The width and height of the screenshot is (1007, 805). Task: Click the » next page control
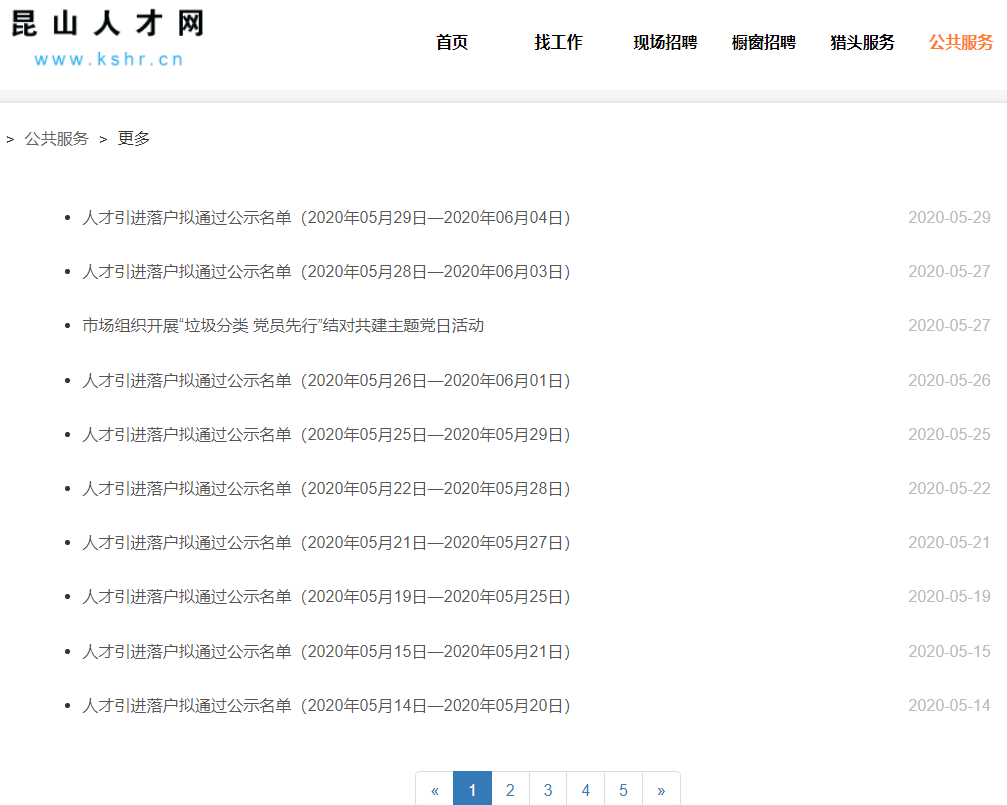[660, 789]
